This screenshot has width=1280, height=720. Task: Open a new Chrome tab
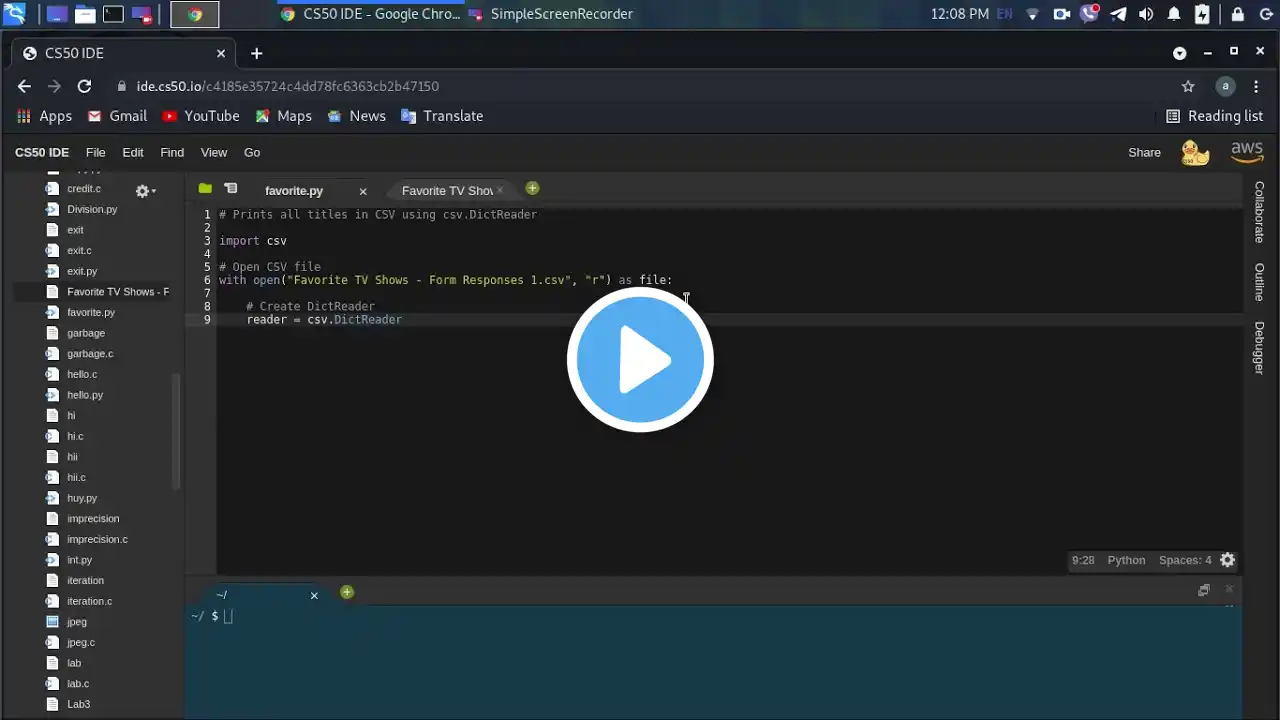[256, 53]
